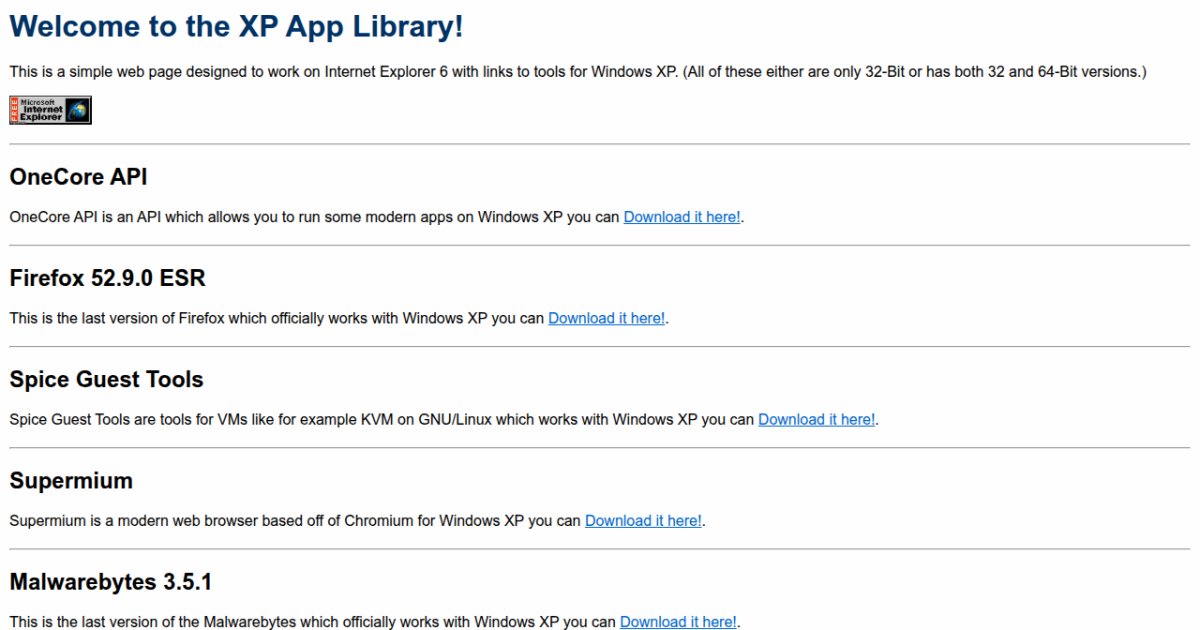The image size is (1200, 630).
Task: Click the Malwarebytes 3.5.1 heading
Action: [x=110, y=582]
